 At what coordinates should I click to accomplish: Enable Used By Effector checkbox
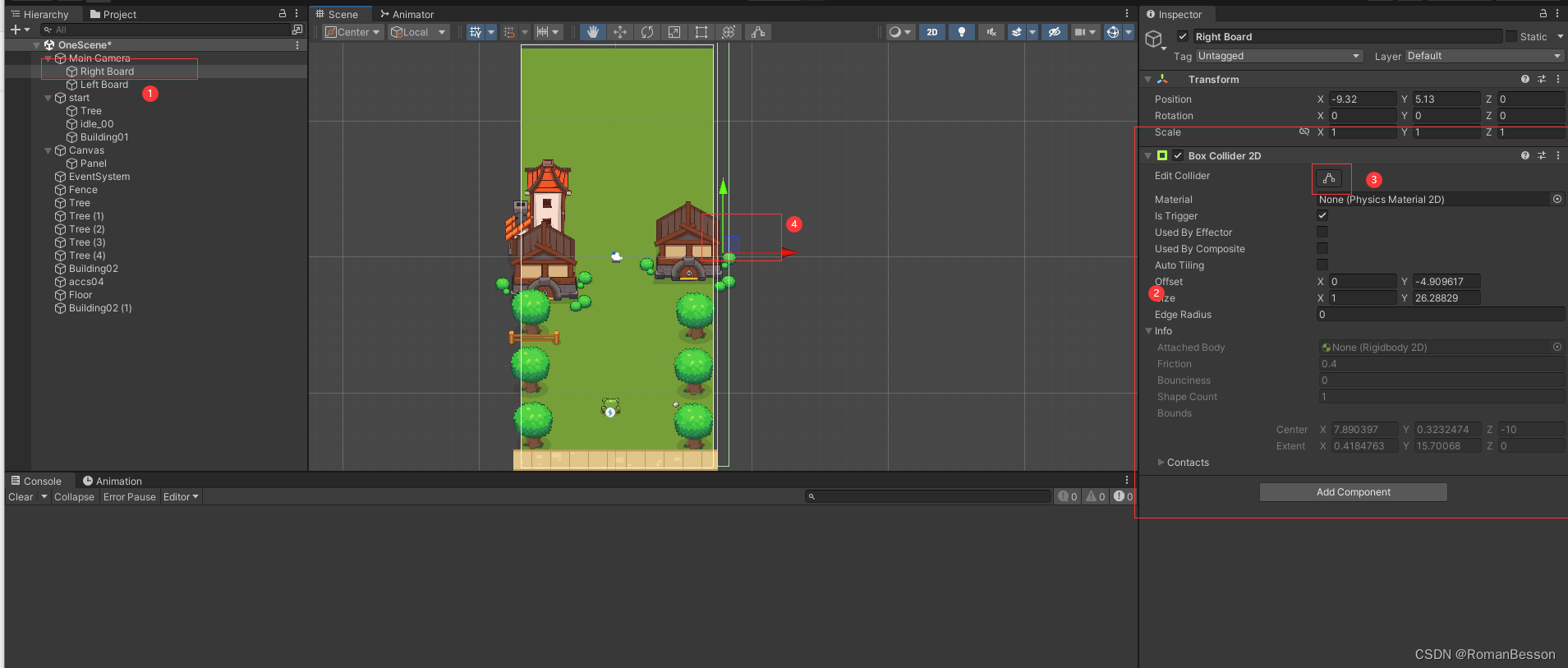click(x=1322, y=232)
